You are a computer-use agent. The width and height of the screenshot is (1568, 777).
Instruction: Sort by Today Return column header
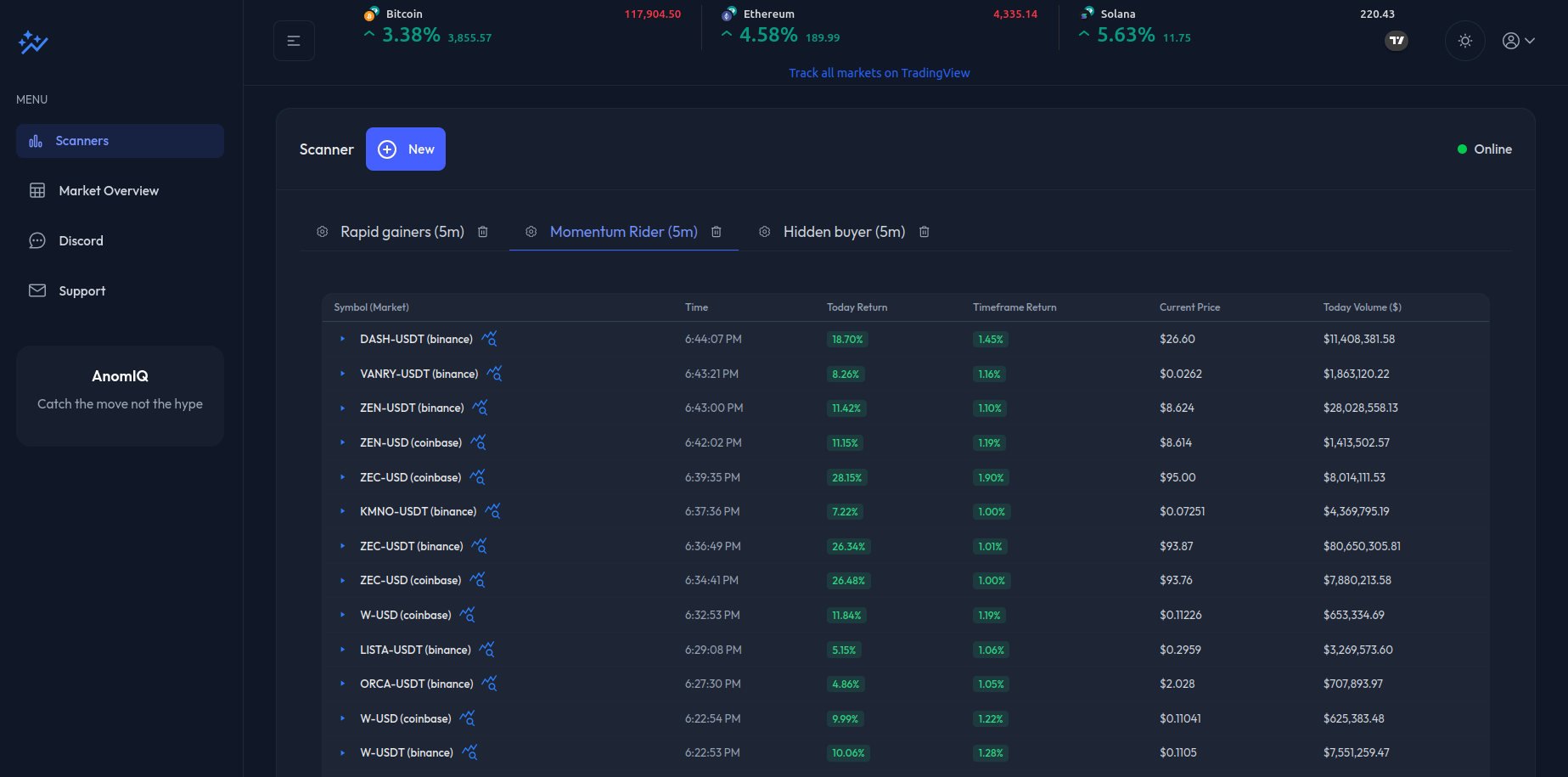pos(857,307)
